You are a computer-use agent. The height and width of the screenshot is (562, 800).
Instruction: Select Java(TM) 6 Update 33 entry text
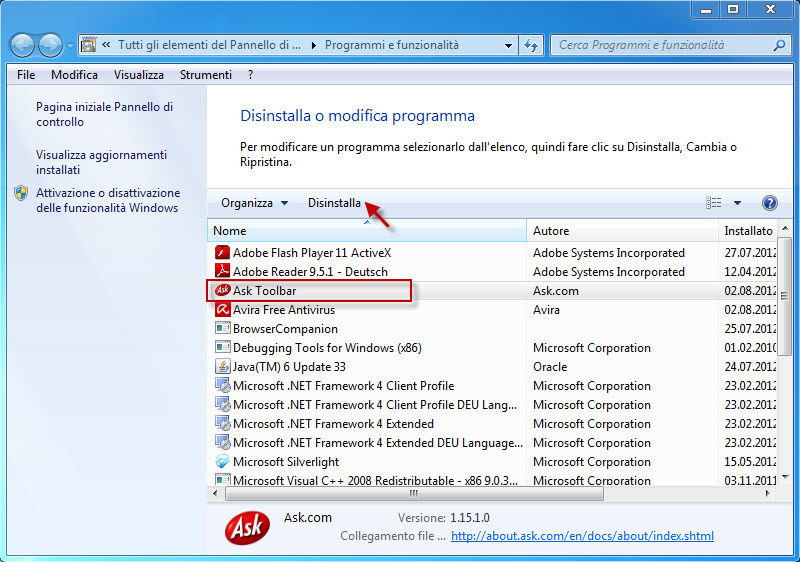(x=289, y=367)
